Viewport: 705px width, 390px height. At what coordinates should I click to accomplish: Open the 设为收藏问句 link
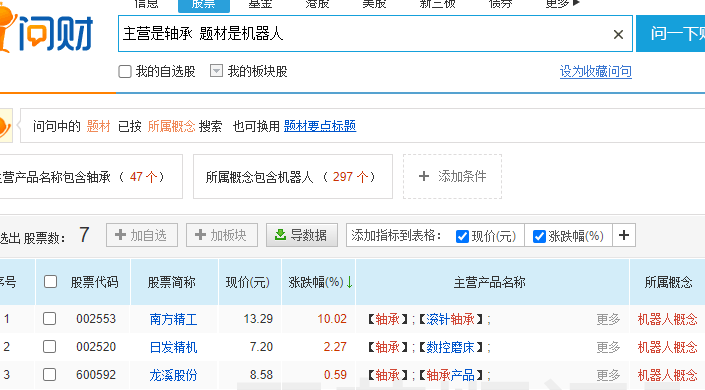(x=596, y=71)
